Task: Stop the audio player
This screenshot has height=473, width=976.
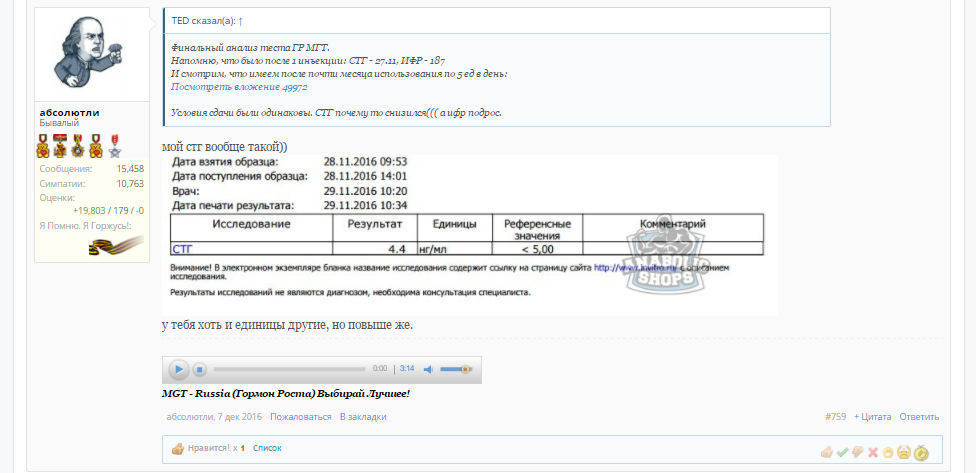Action: click(x=199, y=369)
